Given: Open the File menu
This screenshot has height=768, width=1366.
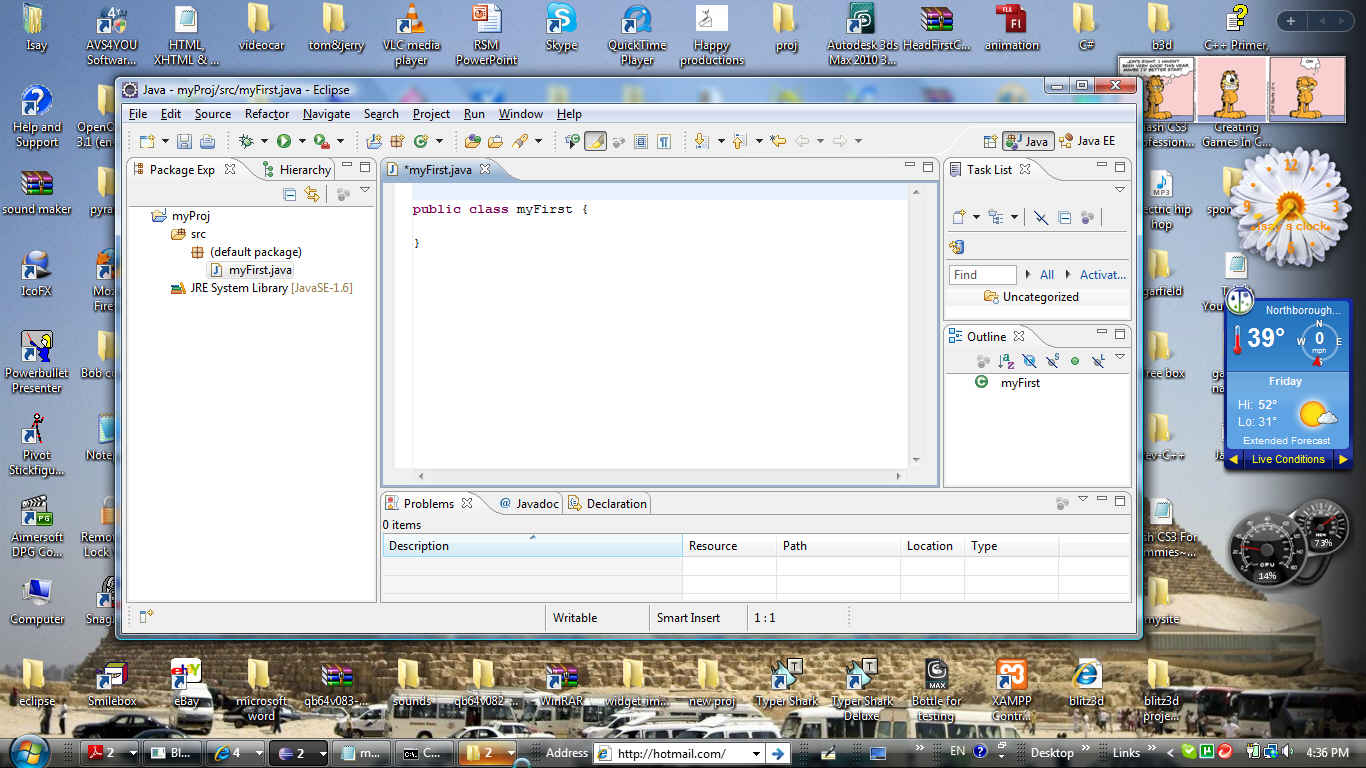Looking at the screenshot, I should 138,114.
